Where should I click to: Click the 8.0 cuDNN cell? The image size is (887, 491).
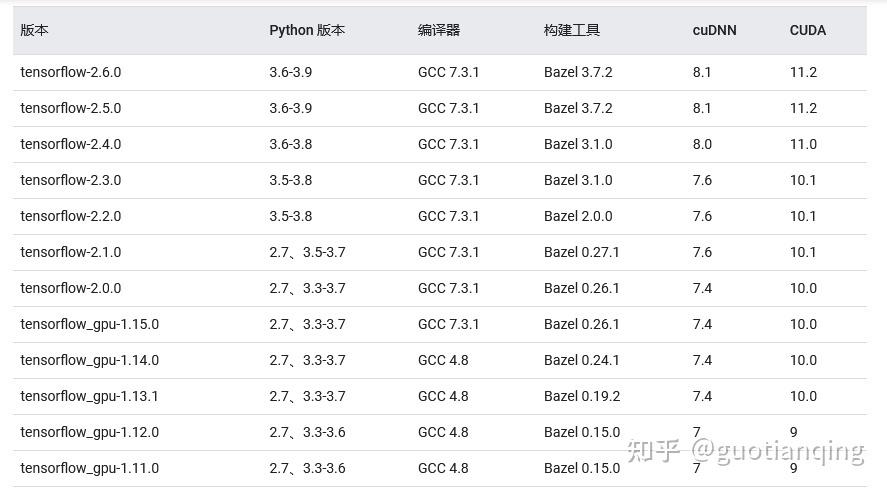click(702, 144)
